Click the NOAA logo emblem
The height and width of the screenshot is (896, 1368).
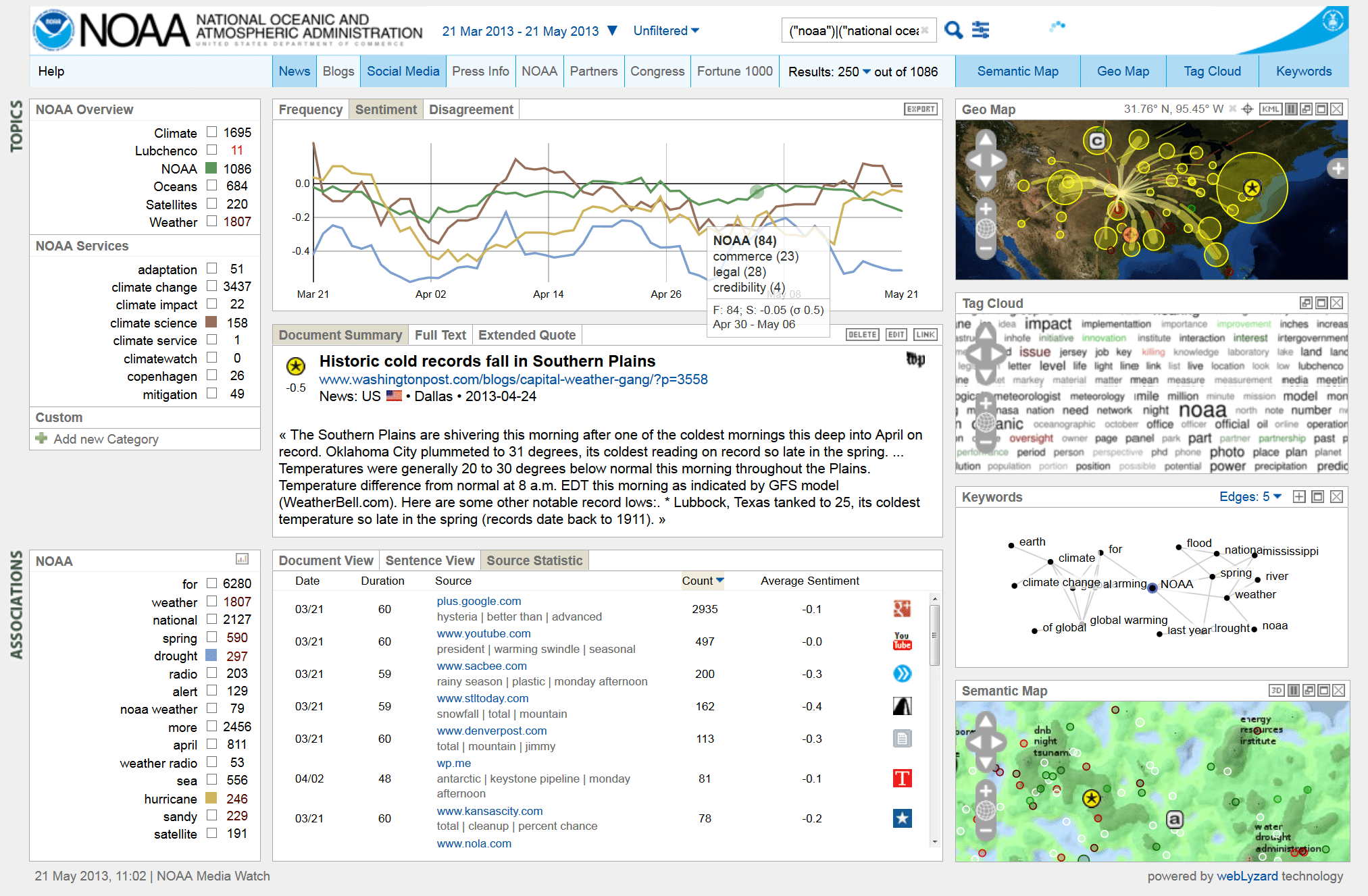(x=53, y=30)
